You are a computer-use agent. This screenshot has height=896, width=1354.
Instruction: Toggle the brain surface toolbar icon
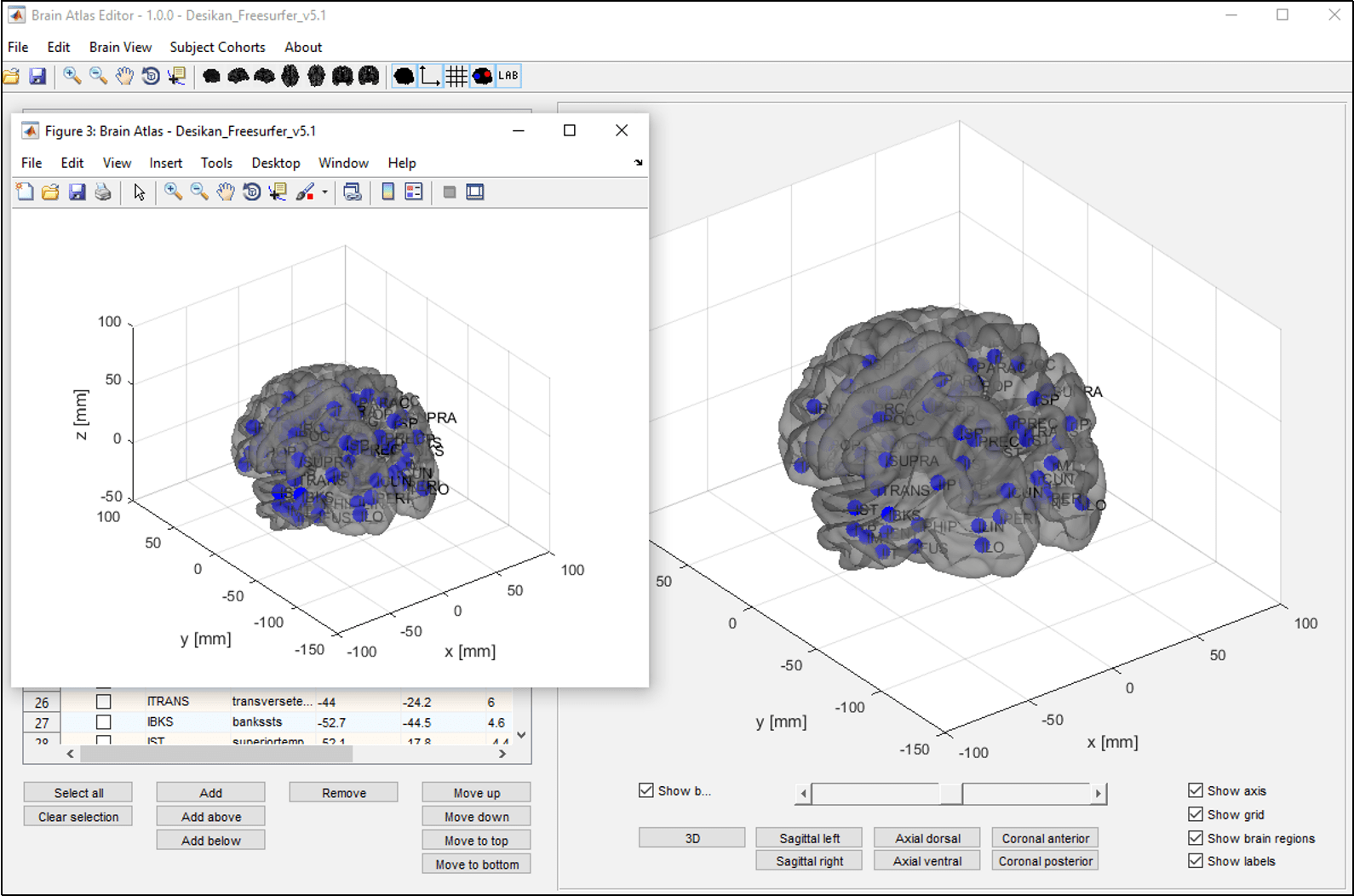pyautogui.click(x=404, y=77)
